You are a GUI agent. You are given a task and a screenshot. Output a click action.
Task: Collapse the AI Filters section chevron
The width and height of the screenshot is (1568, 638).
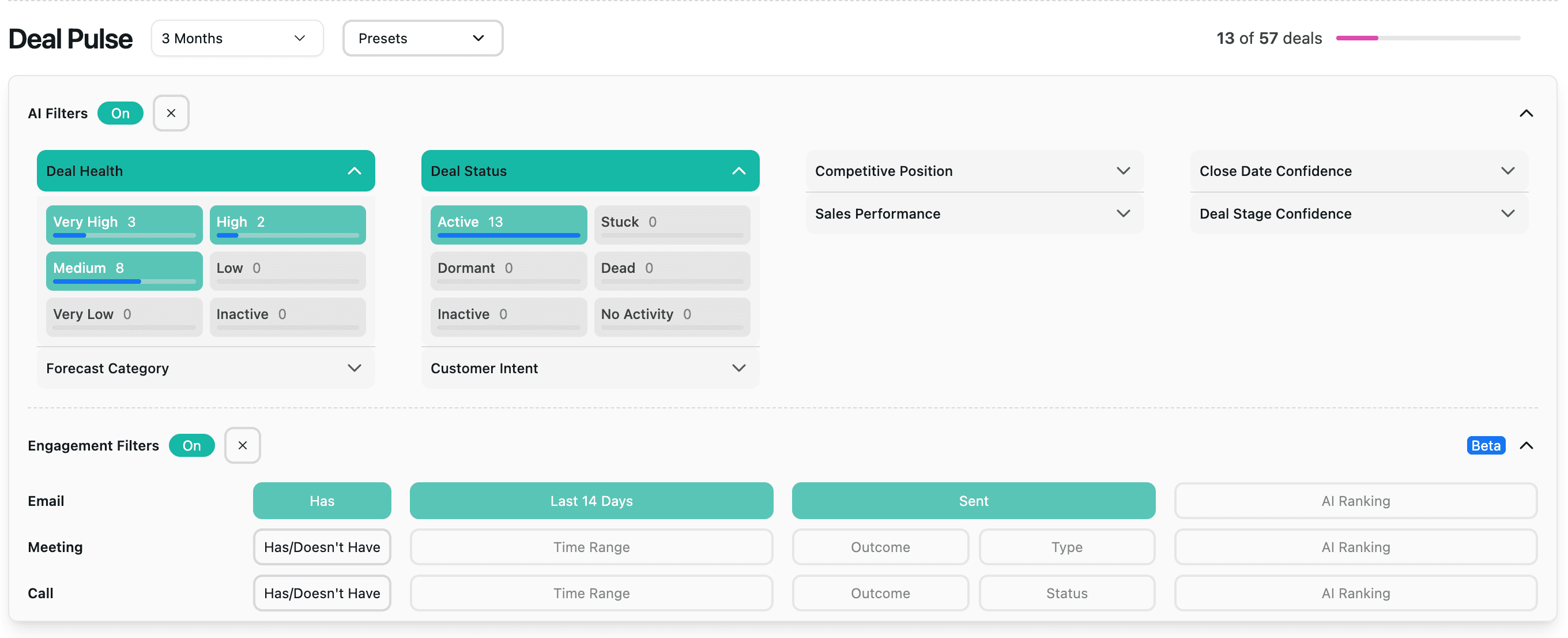(1526, 113)
